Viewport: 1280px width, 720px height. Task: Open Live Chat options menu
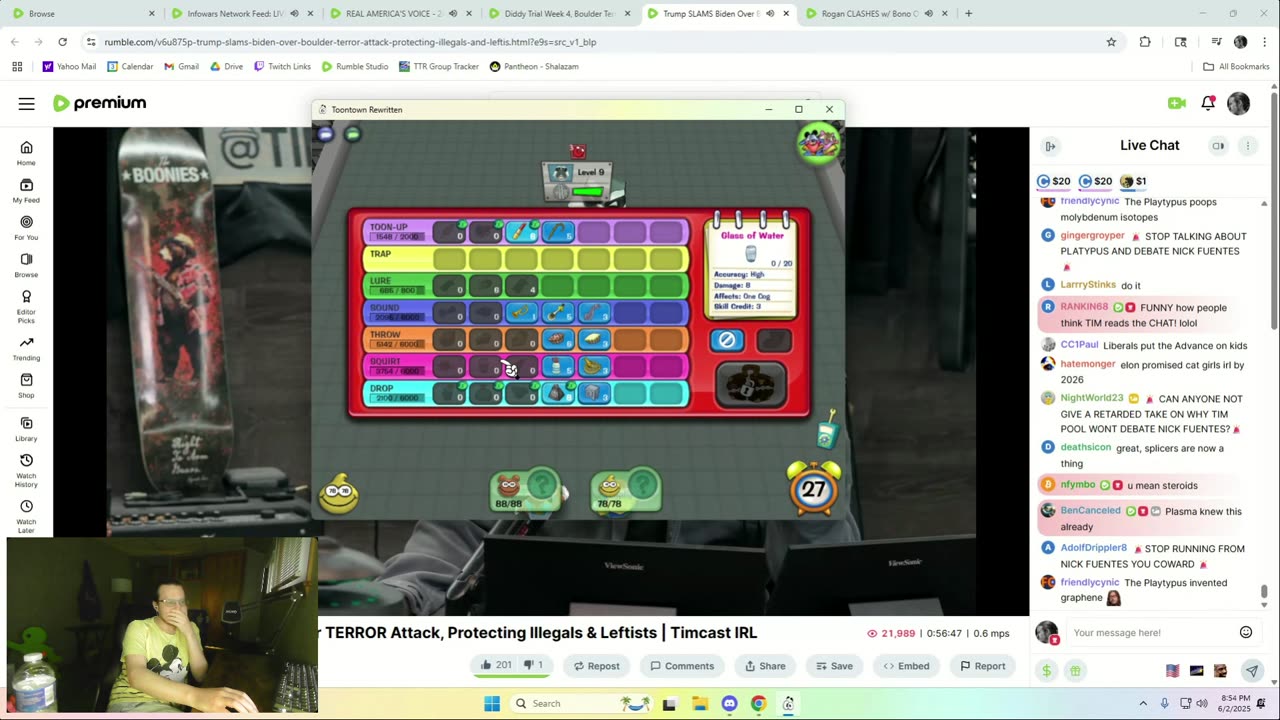click(x=1247, y=146)
